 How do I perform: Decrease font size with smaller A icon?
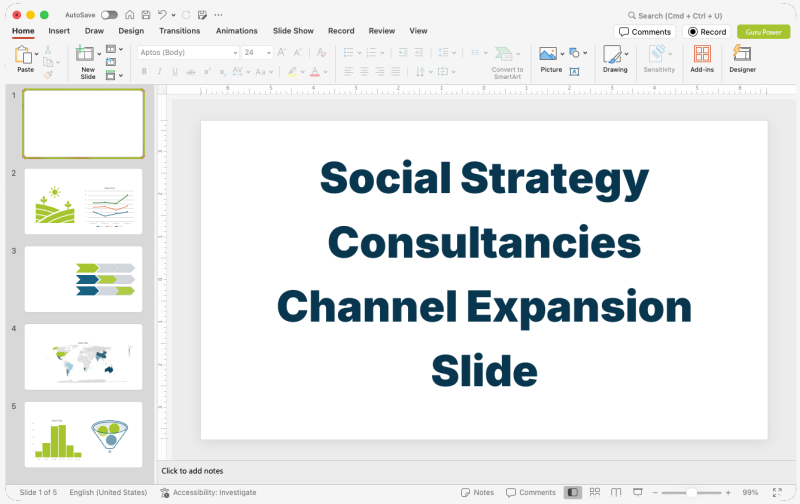click(x=297, y=52)
